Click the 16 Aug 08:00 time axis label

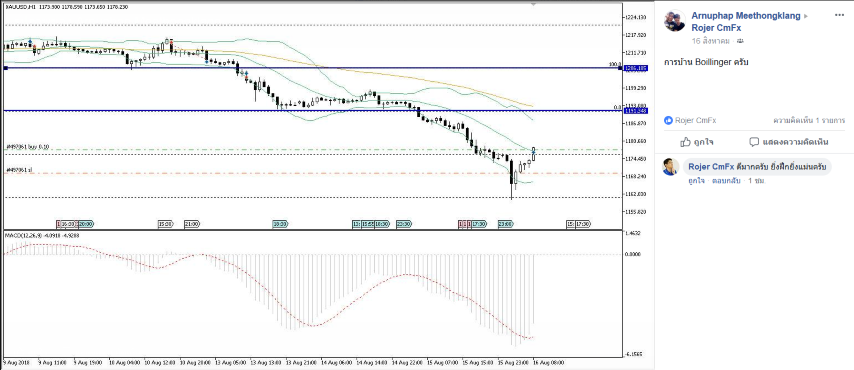click(548, 362)
